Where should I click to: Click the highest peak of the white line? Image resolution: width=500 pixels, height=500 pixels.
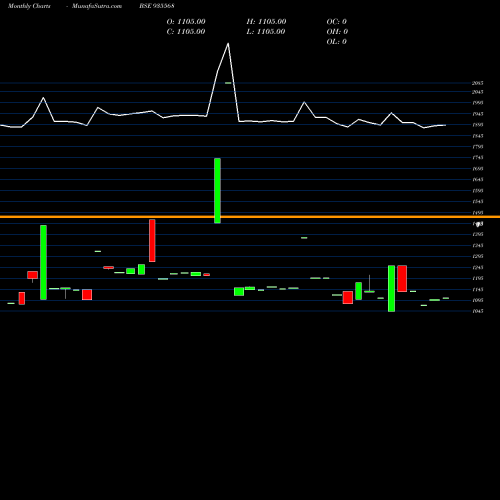tap(228, 43)
